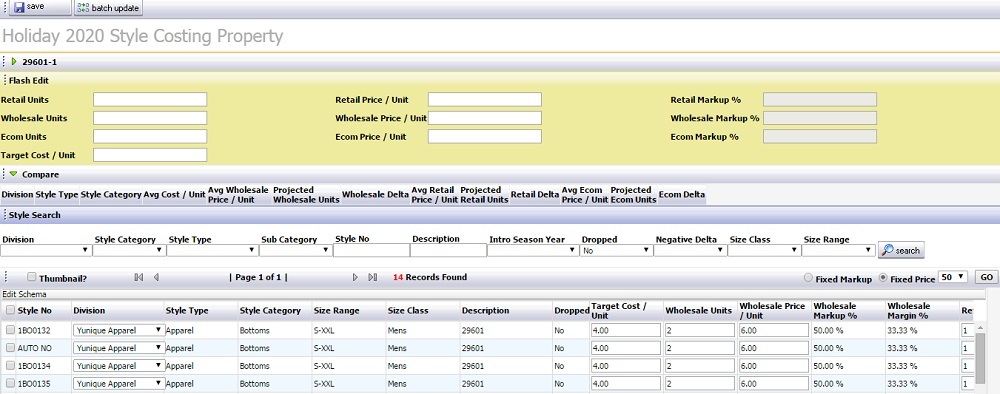Click the Style No search field
Image resolution: width=1000 pixels, height=394 pixels.
[x=371, y=251]
